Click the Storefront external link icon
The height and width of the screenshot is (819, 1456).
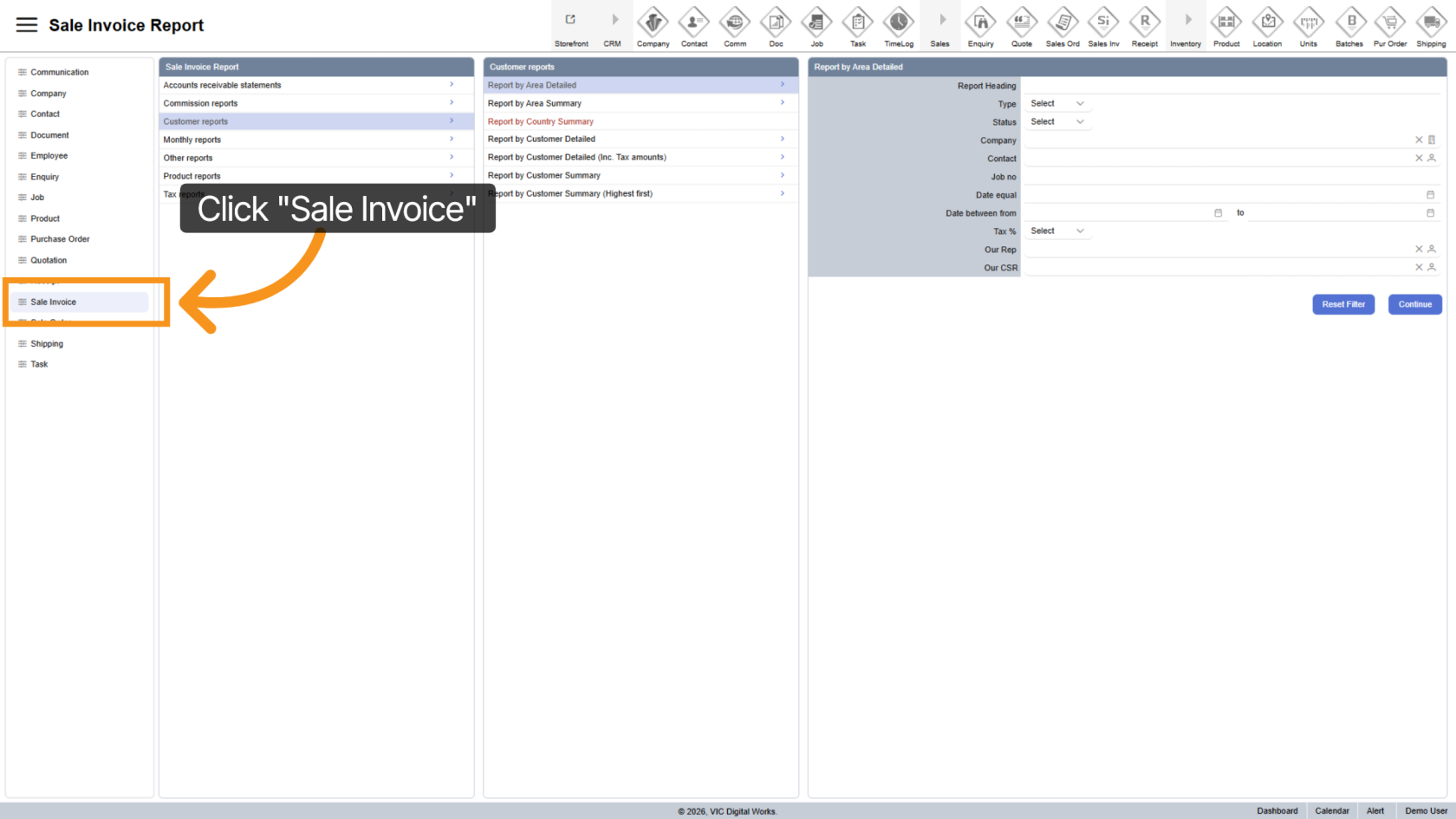pos(570,20)
